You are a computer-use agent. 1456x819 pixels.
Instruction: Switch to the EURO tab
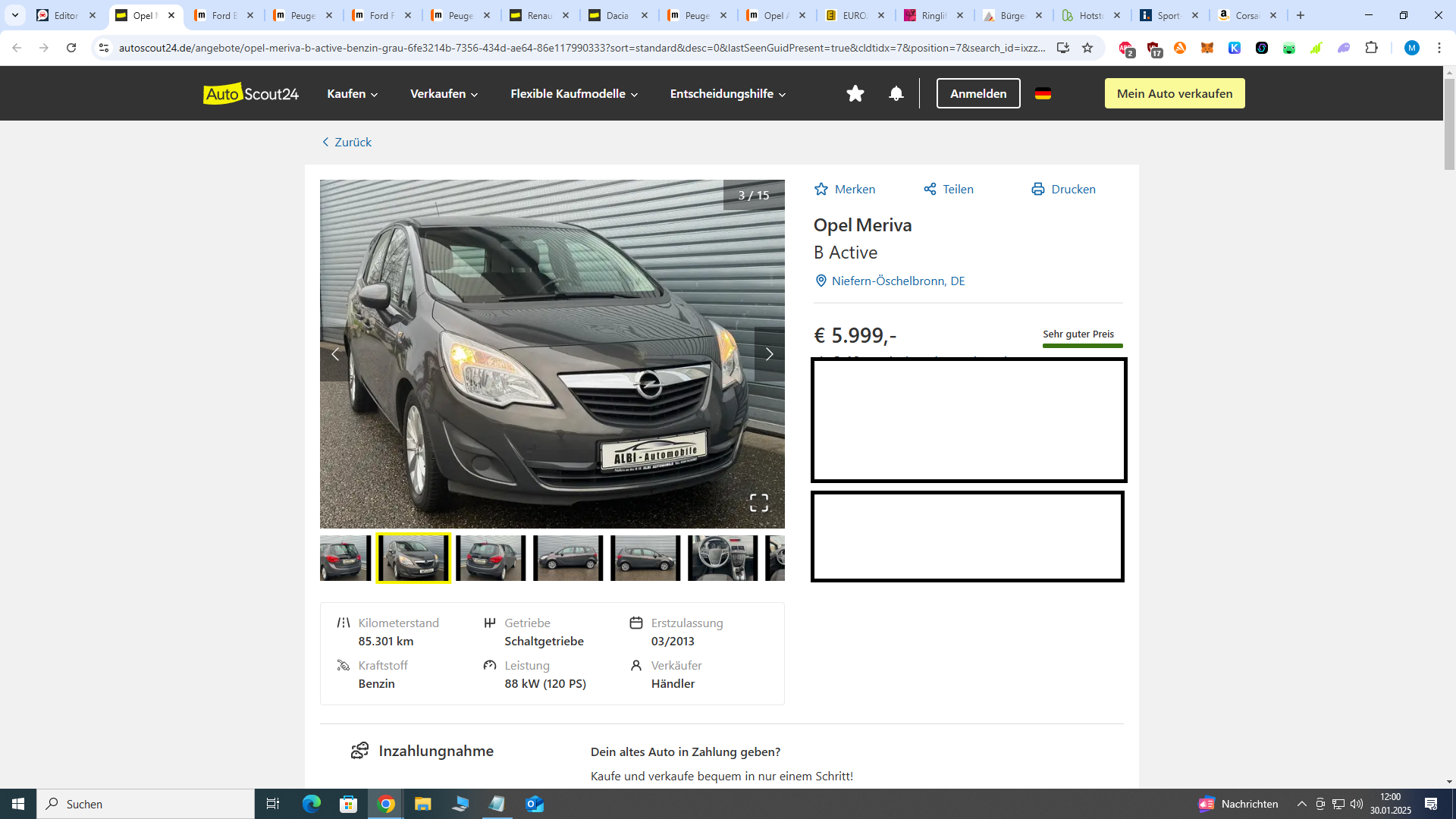tap(855, 15)
